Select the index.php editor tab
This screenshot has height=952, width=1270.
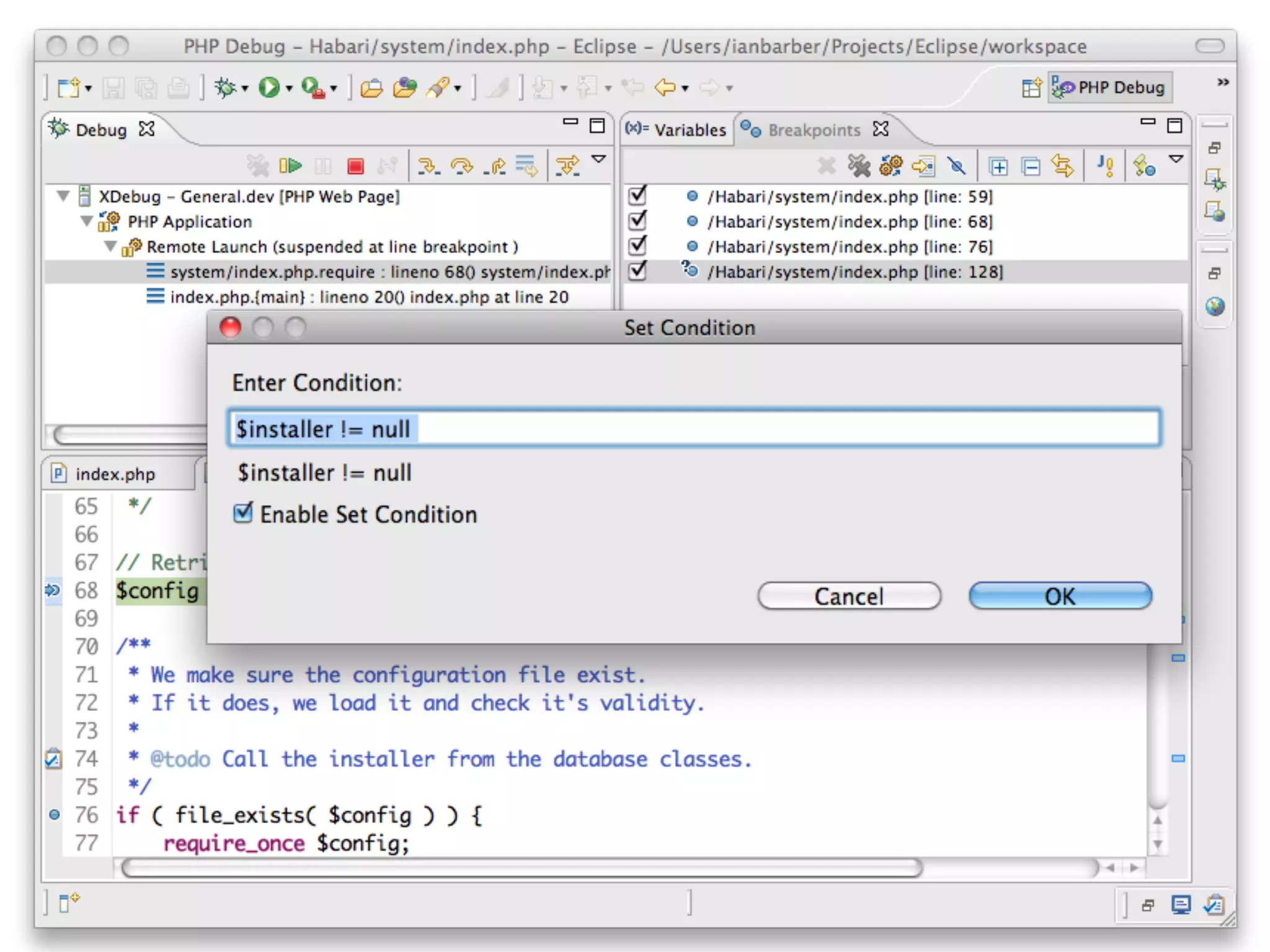tap(115, 474)
